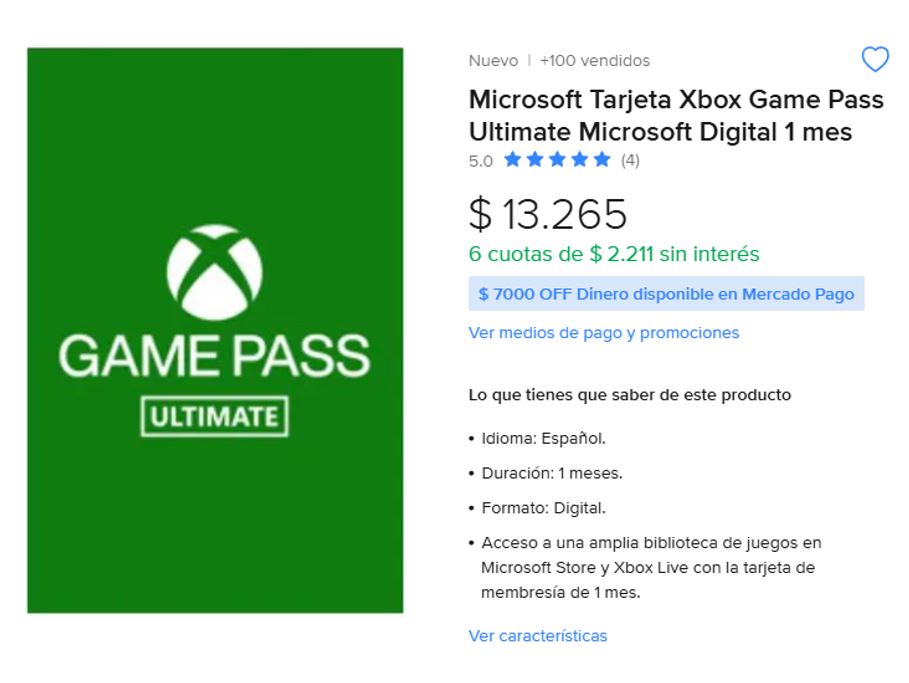Click the $ 7000 OFF Mercado Pago badge
The height and width of the screenshot is (683, 909).
(x=666, y=294)
